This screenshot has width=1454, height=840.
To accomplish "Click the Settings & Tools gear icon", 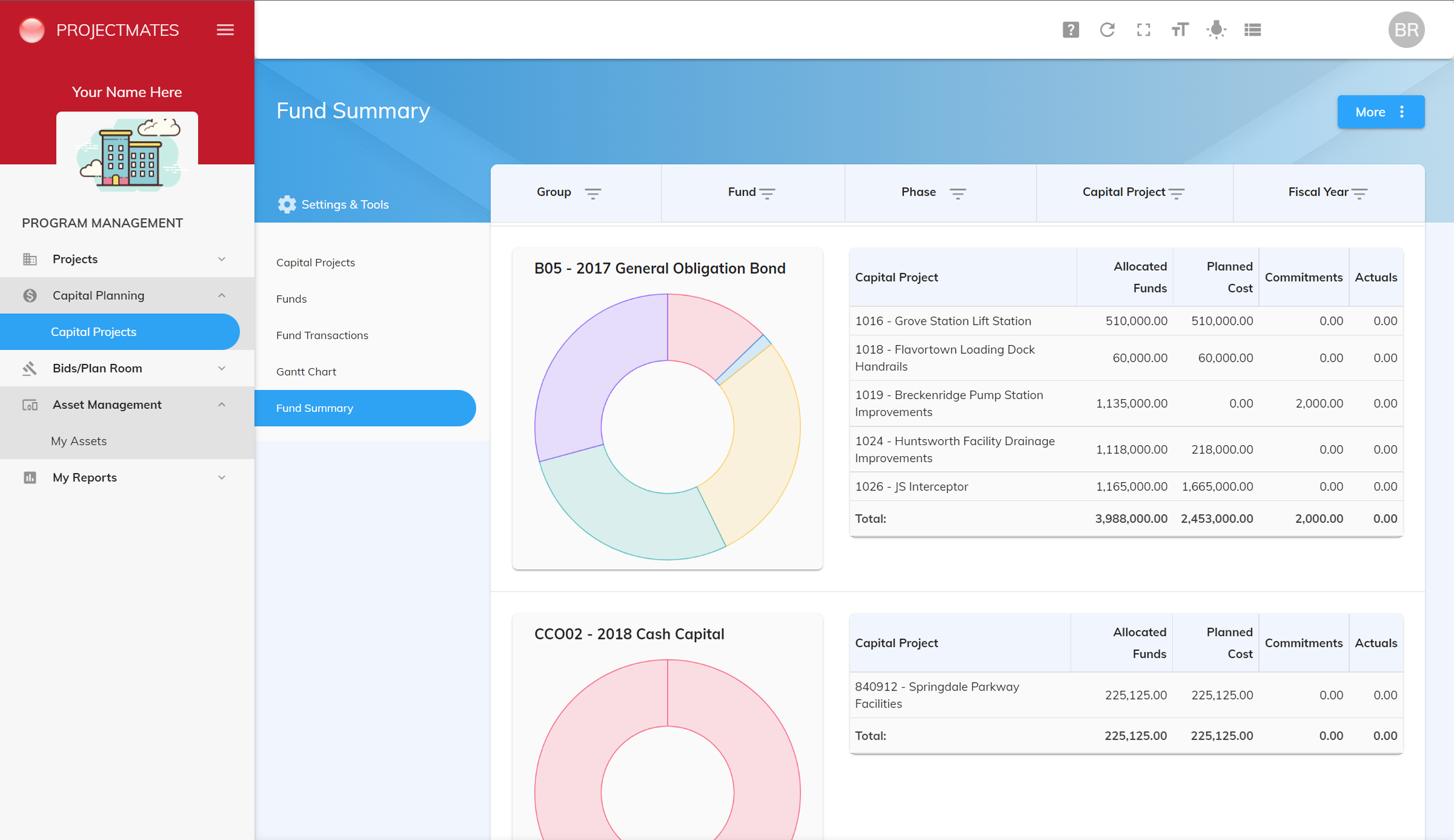I will 287,204.
